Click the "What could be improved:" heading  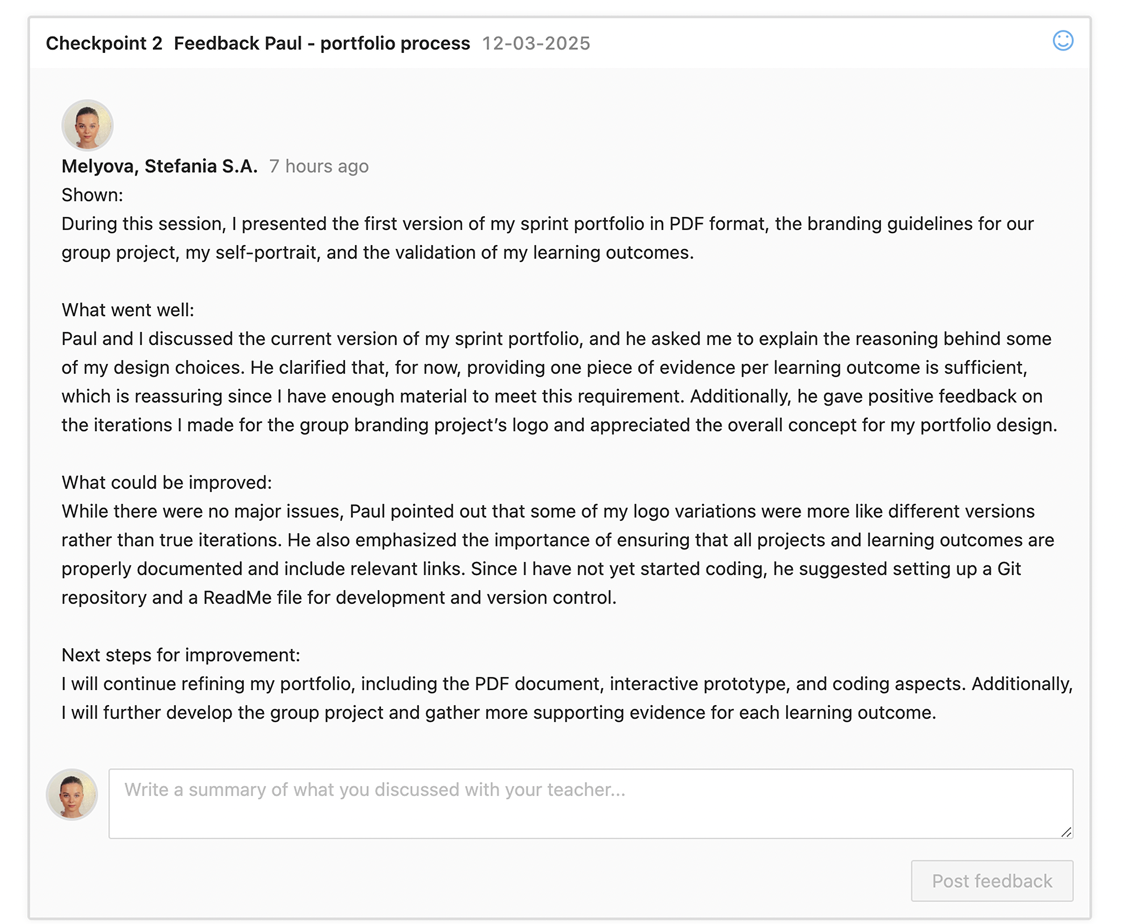tap(167, 482)
